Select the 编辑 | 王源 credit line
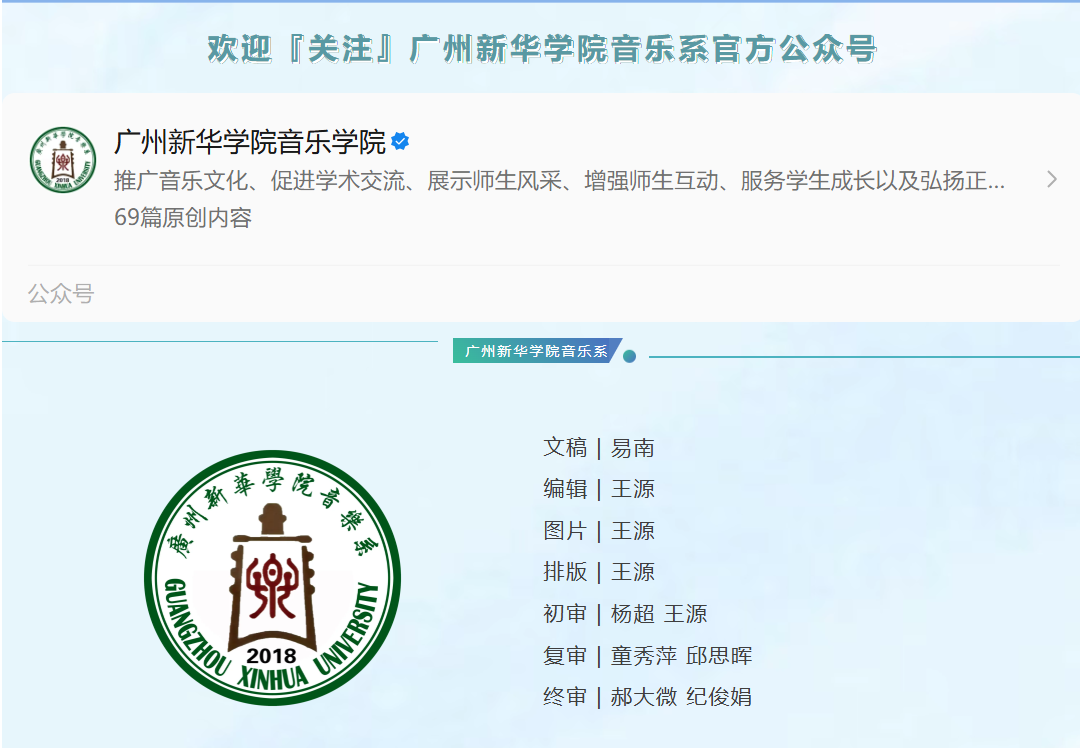Image resolution: width=1080 pixels, height=748 pixels. tap(599, 489)
